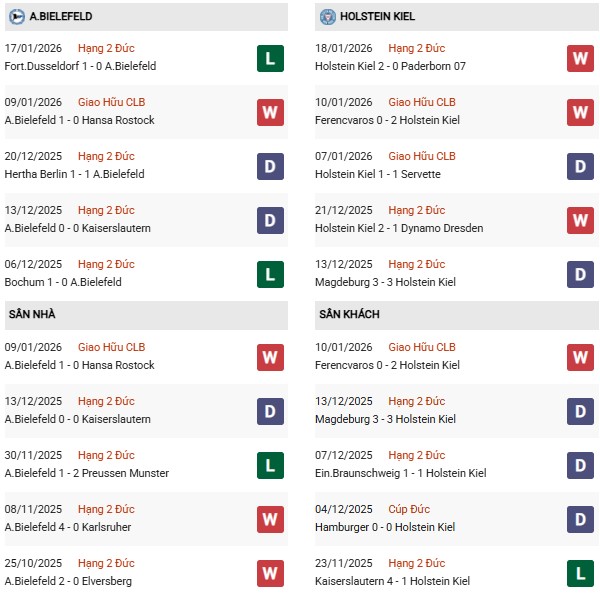Click the L badge for Bochum match
Viewport: 600px width, 595px height.
(269, 274)
